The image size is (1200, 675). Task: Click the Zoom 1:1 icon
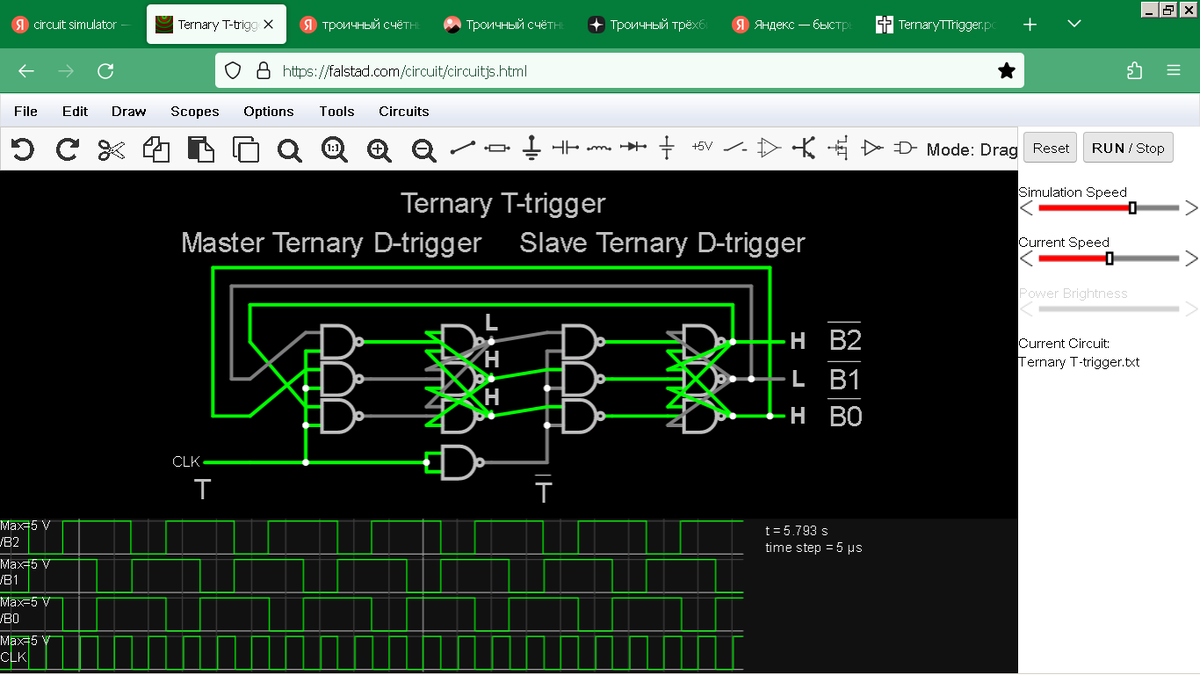click(x=335, y=149)
